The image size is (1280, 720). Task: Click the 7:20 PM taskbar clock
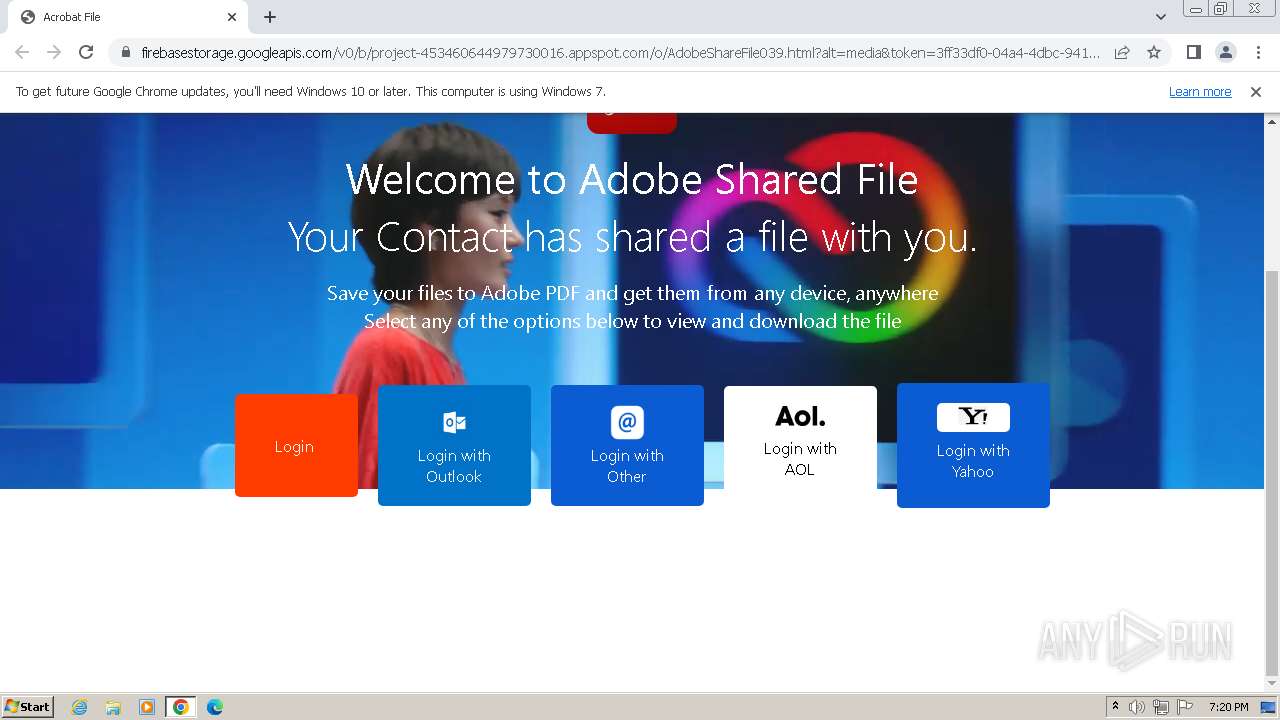pos(1229,707)
